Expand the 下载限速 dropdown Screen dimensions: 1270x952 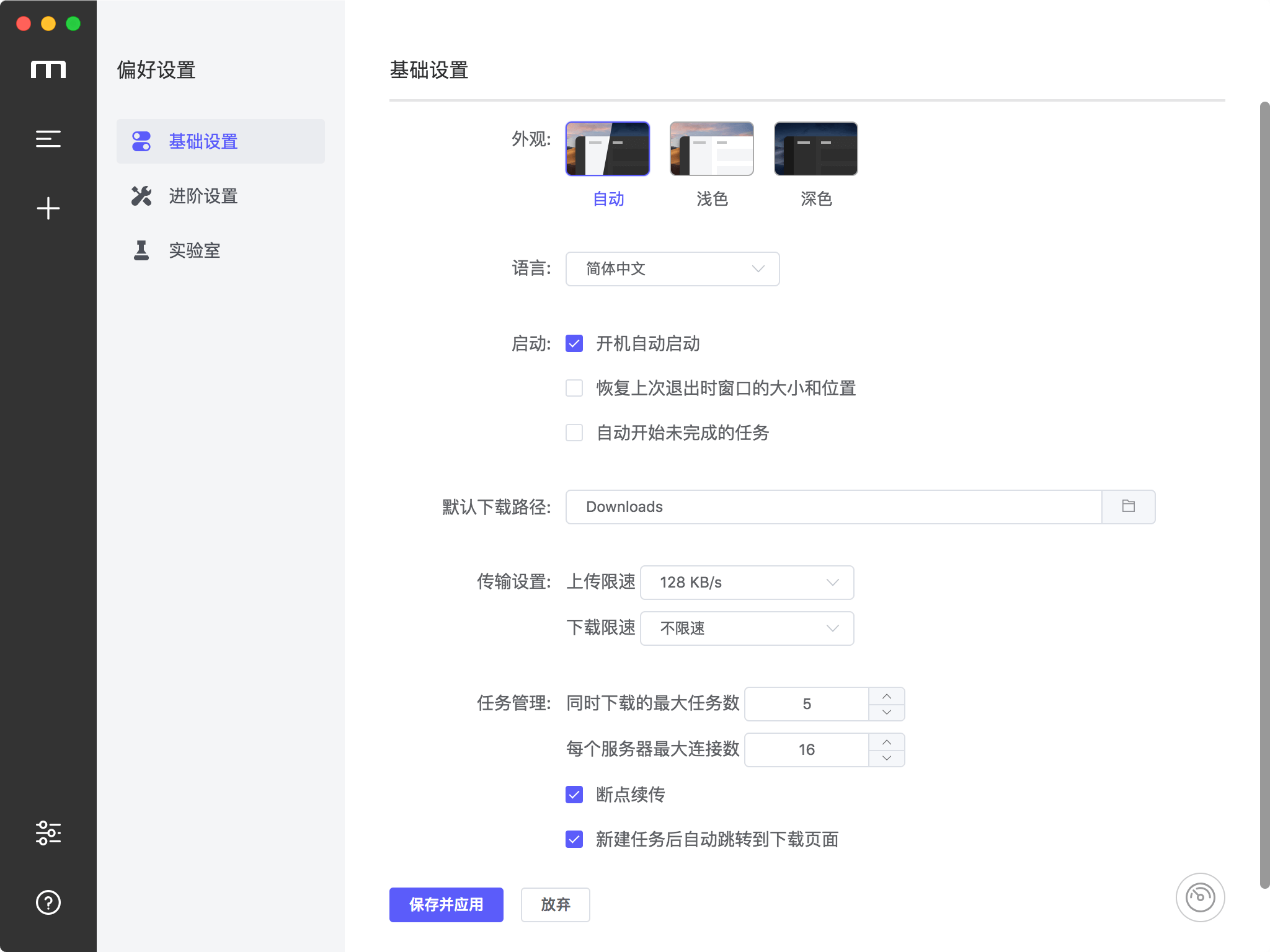pos(750,628)
